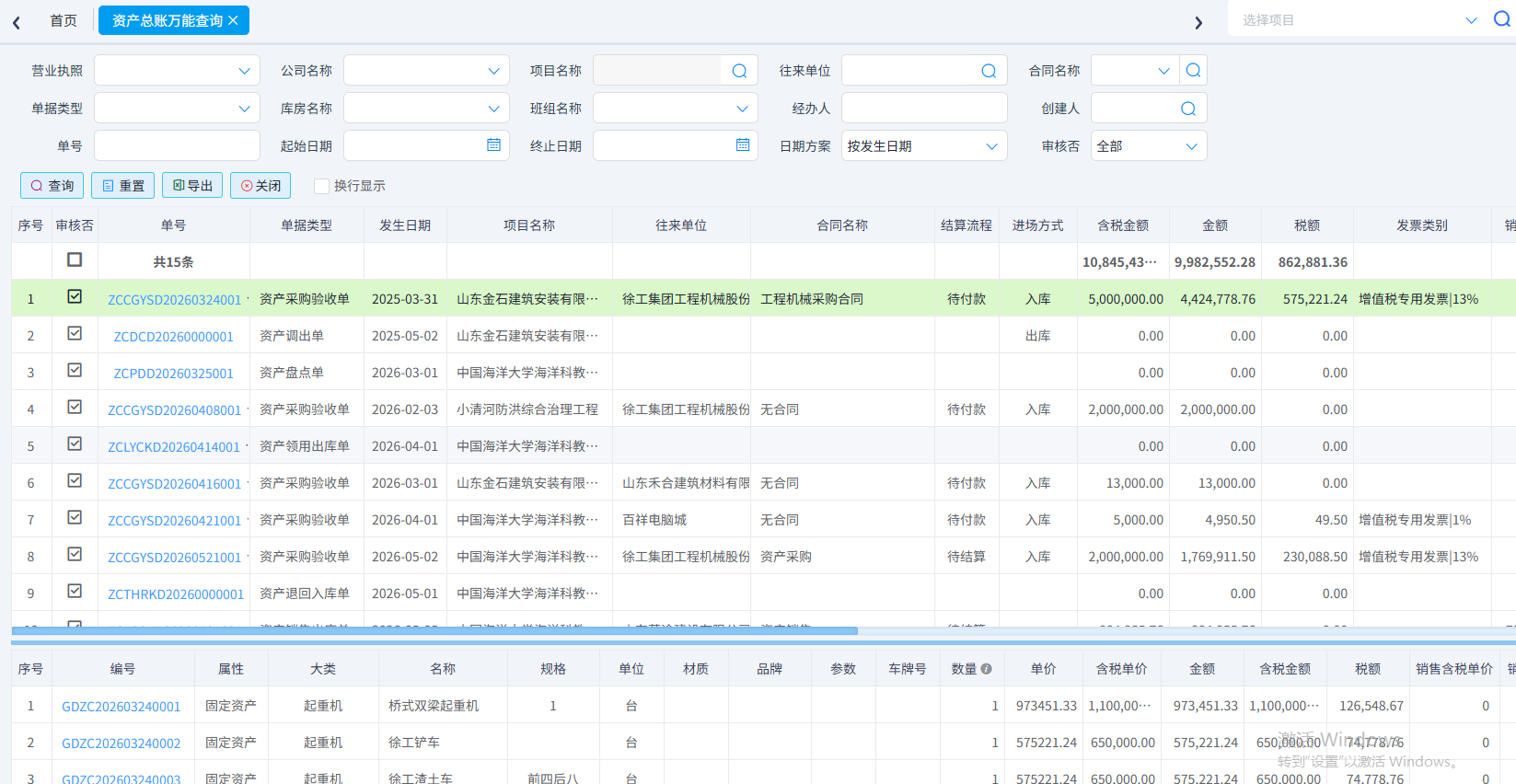
Task: Enable the 换行显示 checkbox
Action: (x=321, y=186)
